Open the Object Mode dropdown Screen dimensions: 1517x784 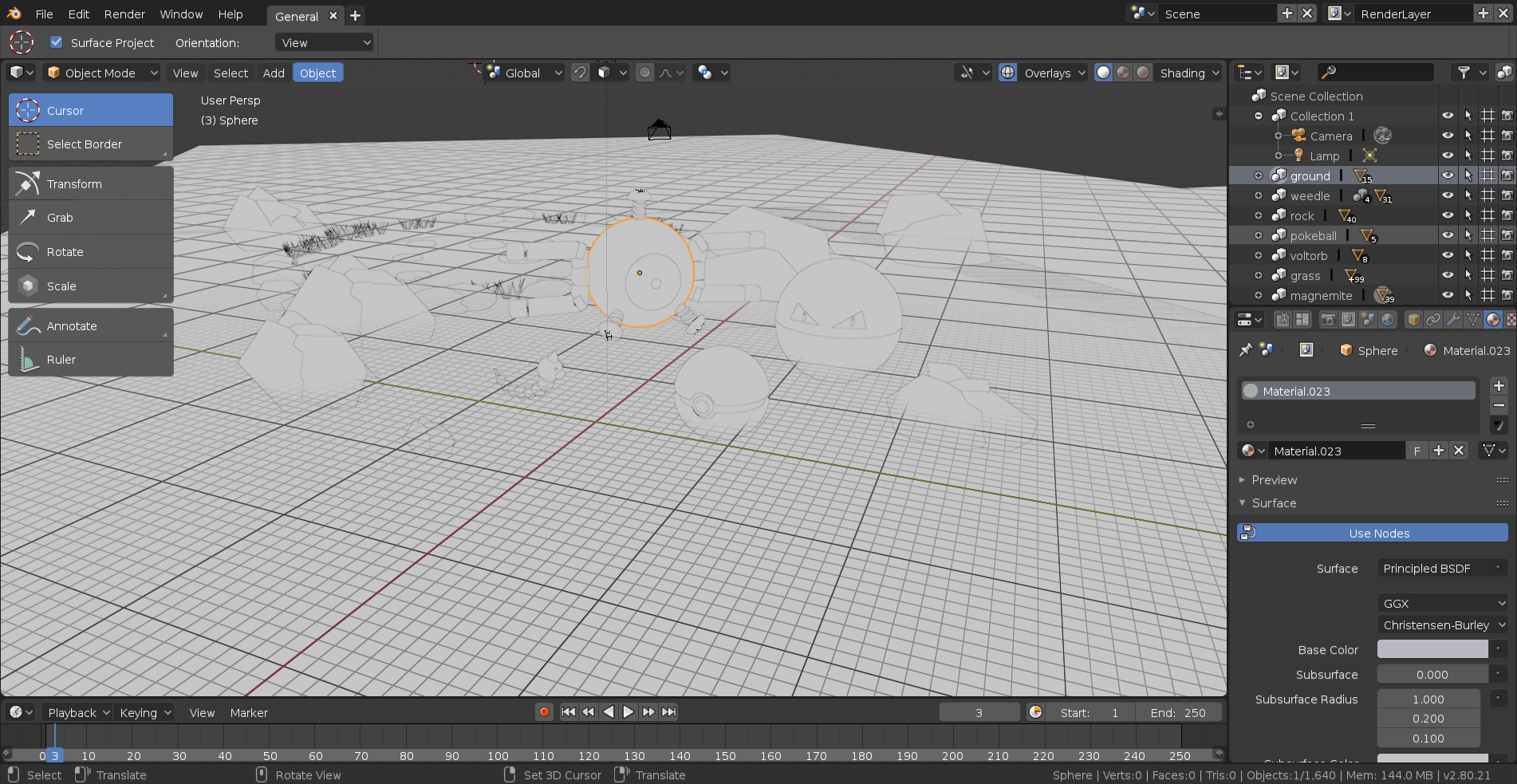(x=102, y=73)
